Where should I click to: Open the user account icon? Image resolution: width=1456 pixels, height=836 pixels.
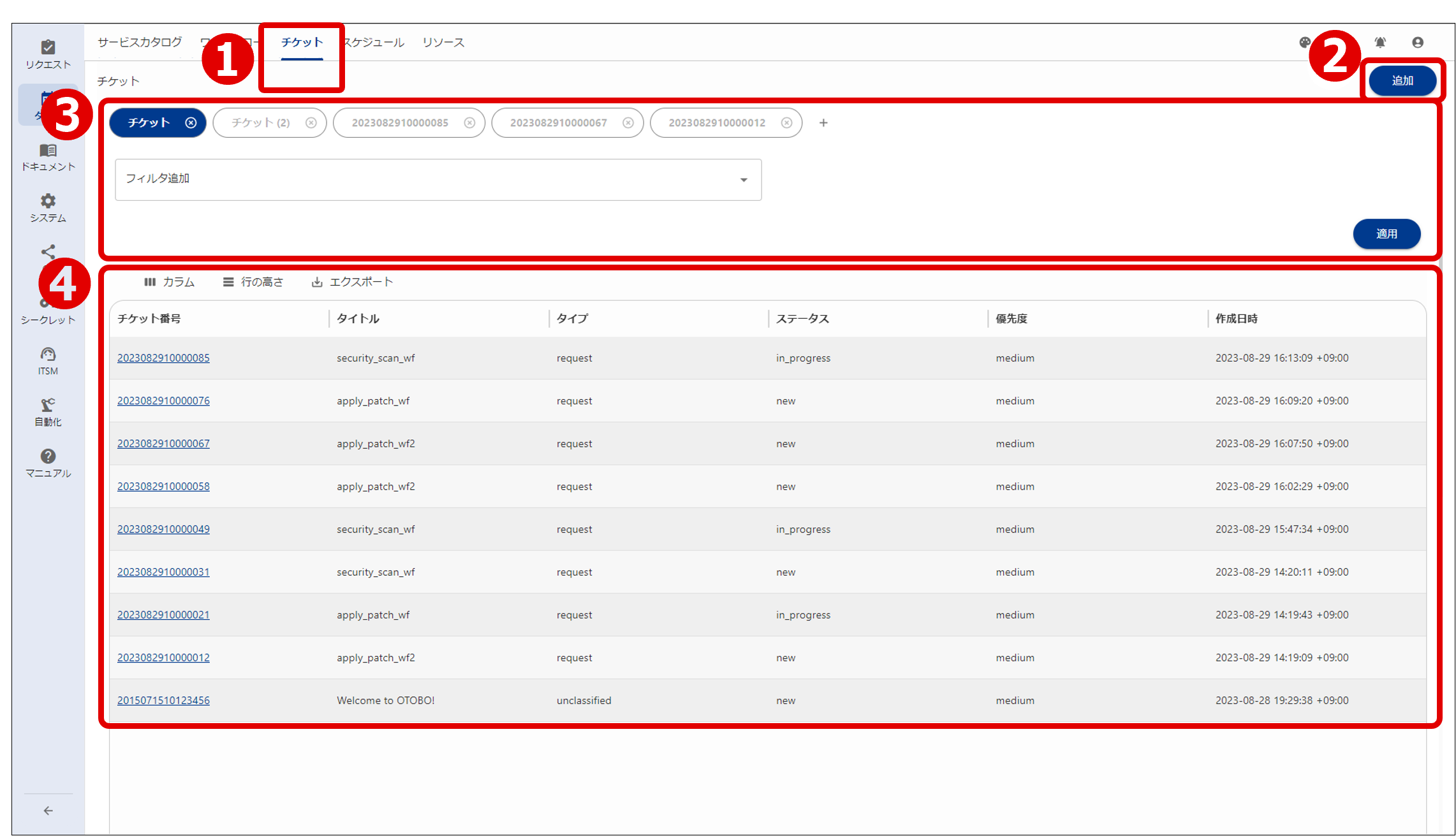click(x=1418, y=42)
